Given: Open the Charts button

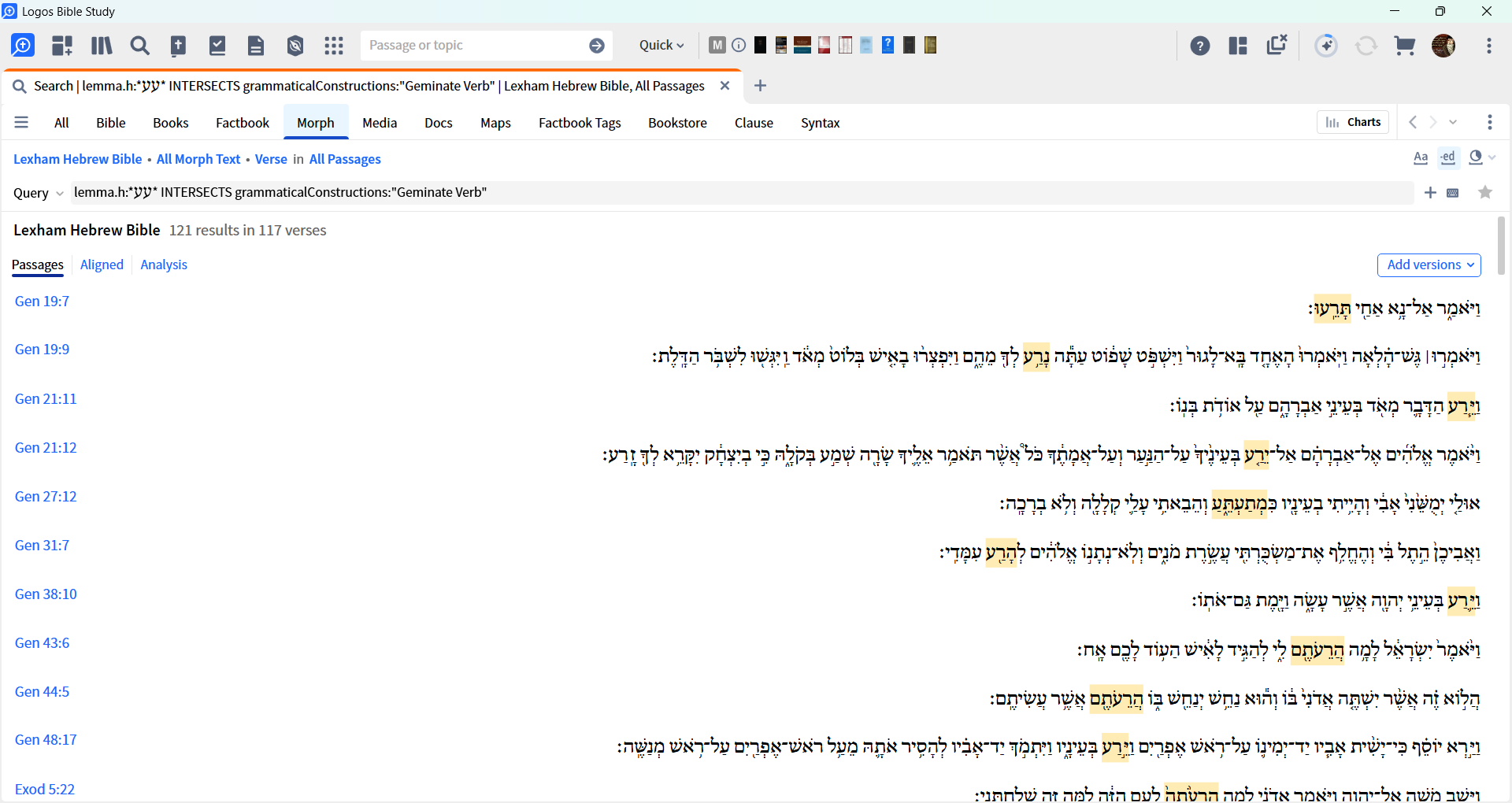Looking at the screenshot, I should (x=1353, y=122).
